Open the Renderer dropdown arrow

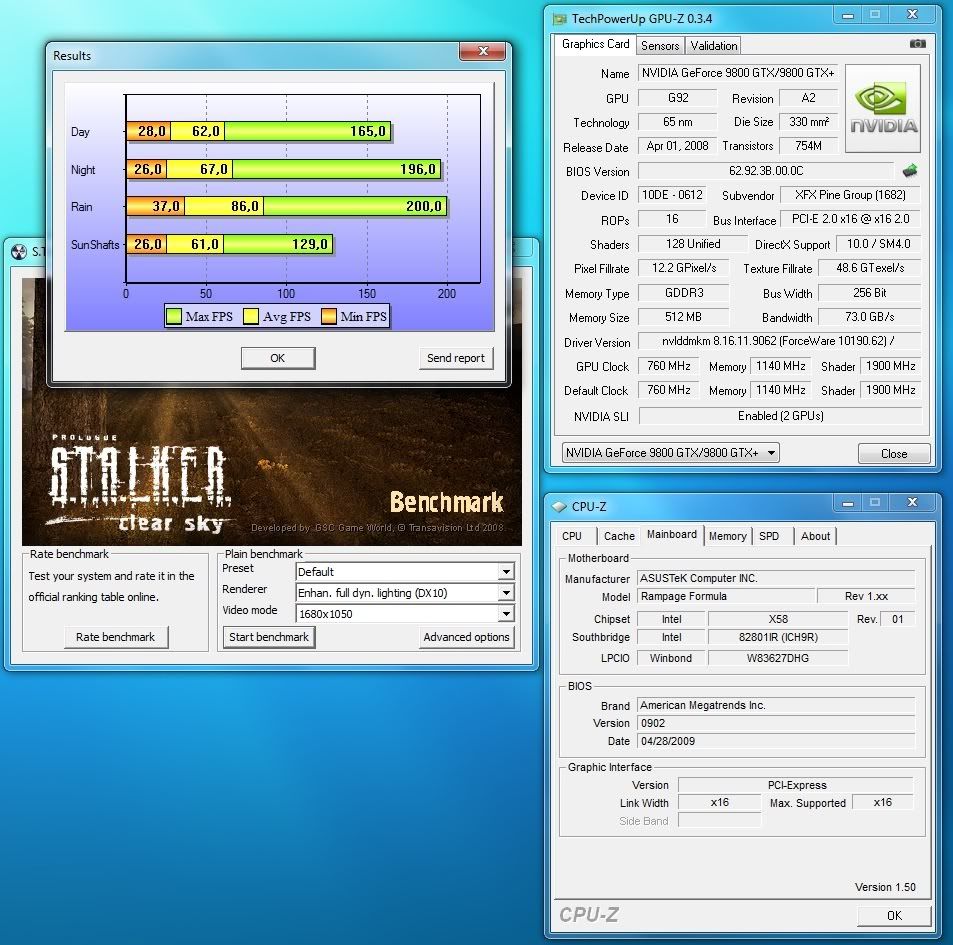click(x=506, y=593)
